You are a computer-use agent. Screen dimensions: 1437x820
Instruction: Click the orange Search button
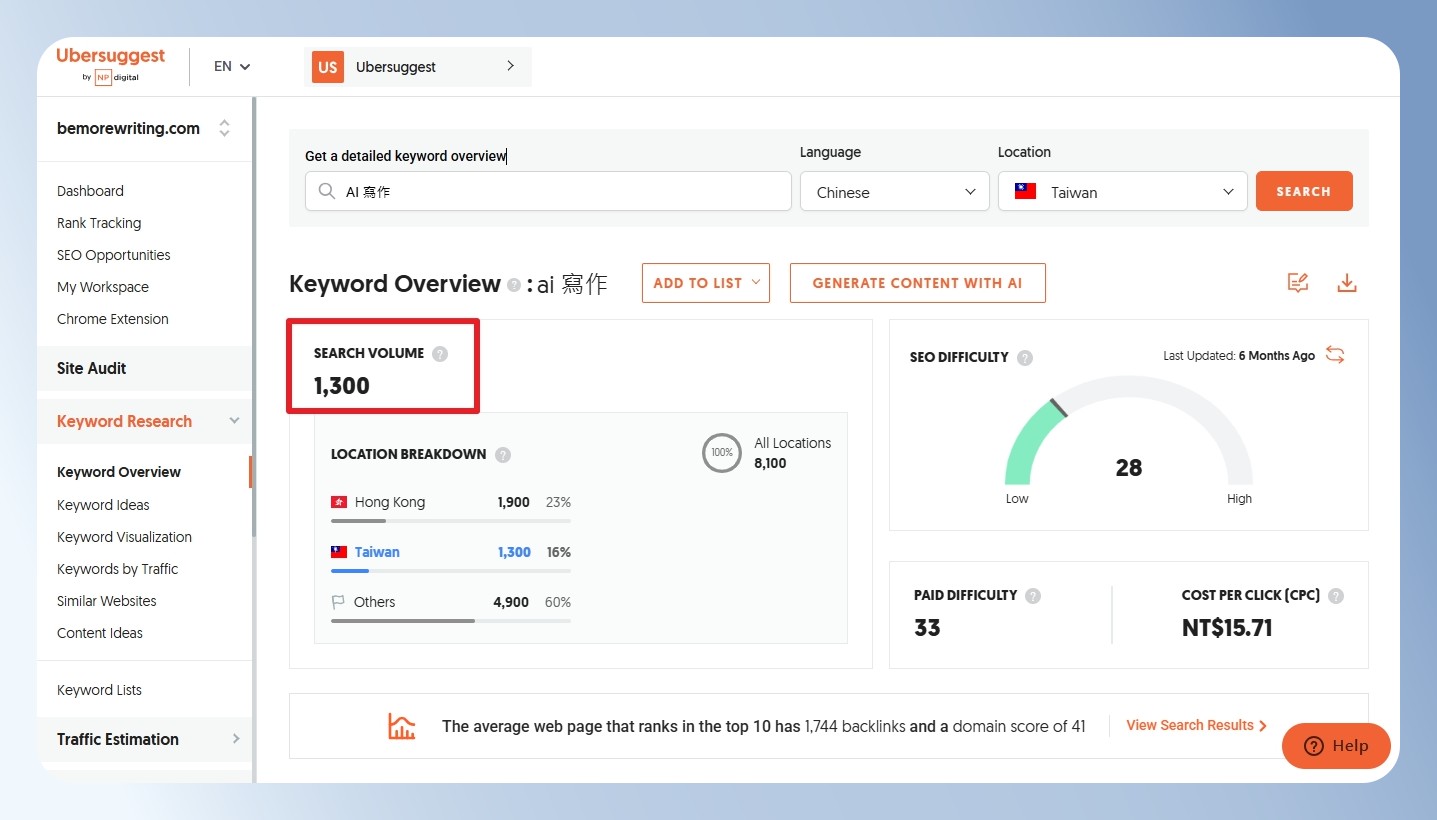click(x=1304, y=191)
